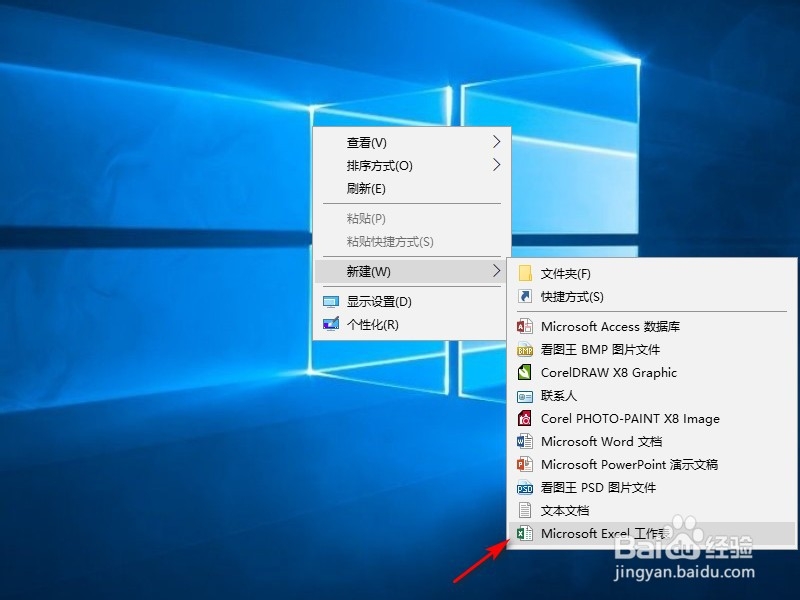Create new Microsoft PowerPoint 演示文稿

652,464
